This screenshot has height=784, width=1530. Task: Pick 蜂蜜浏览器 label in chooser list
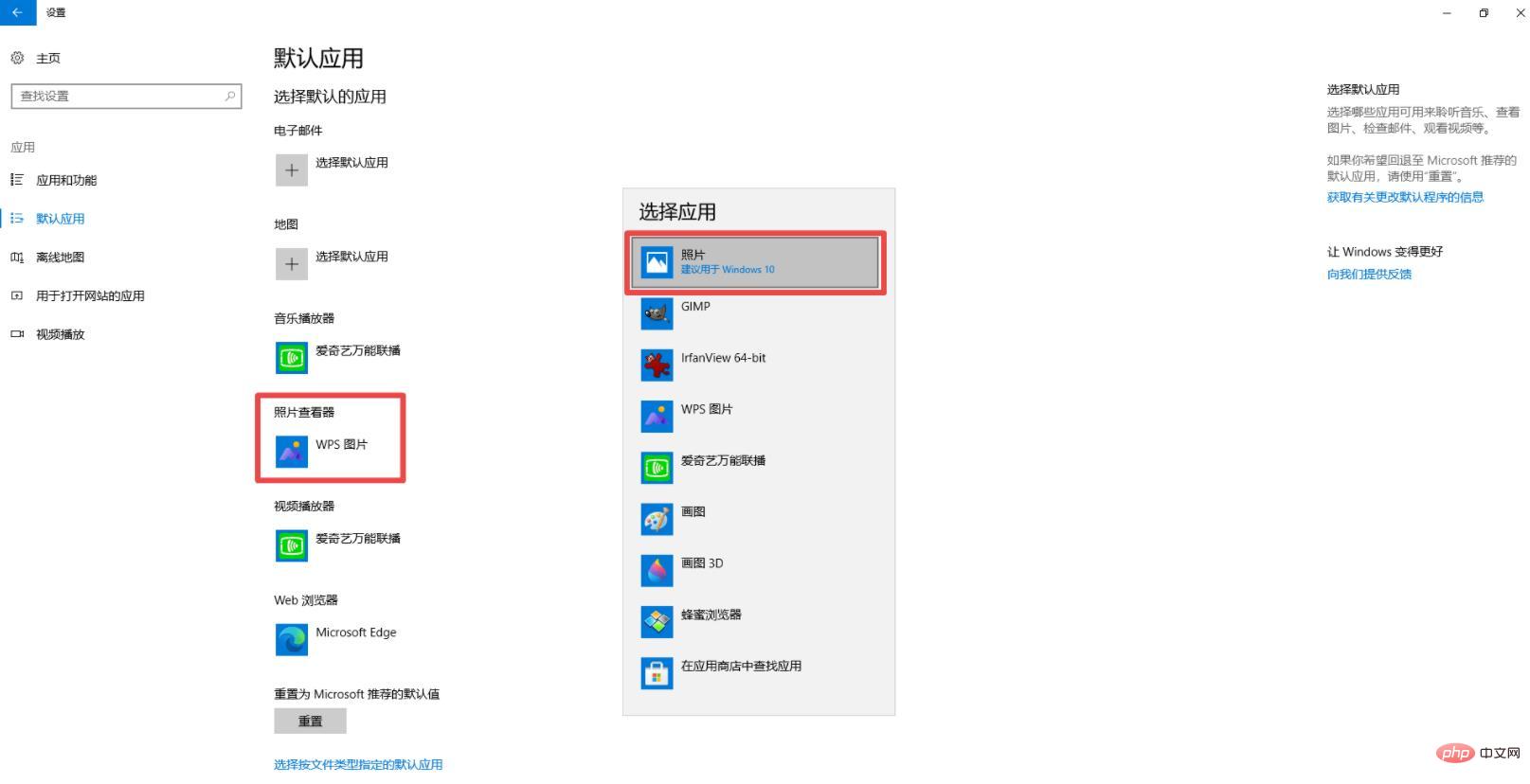(711, 615)
